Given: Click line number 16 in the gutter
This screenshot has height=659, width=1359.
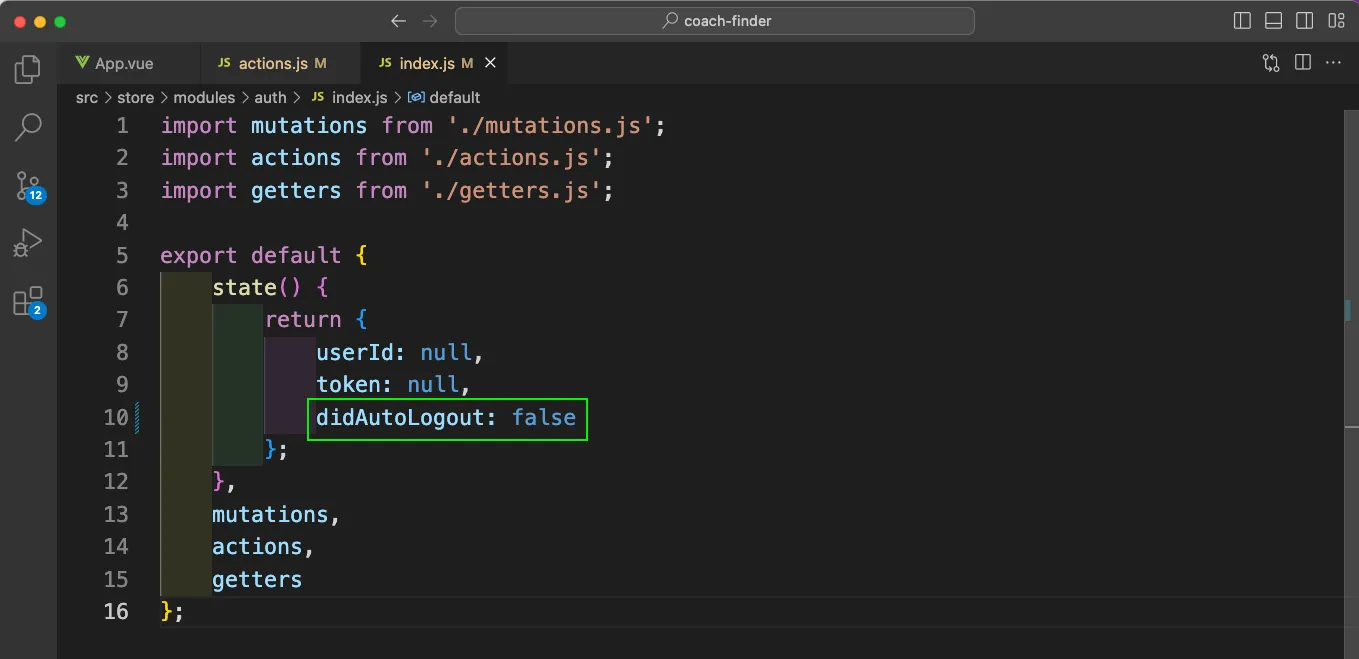Looking at the screenshot, I should point(116,611).
